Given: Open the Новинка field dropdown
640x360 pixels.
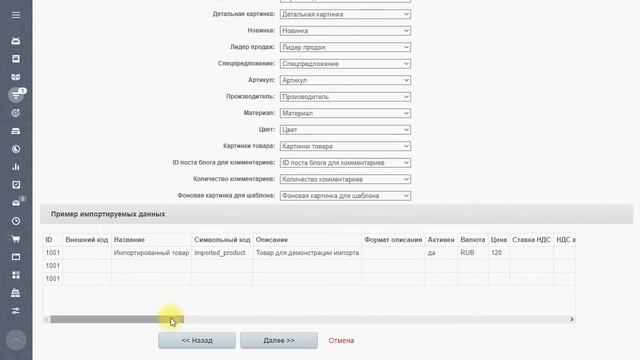Looking at the screenshot, I should click(x=345, y=31).
